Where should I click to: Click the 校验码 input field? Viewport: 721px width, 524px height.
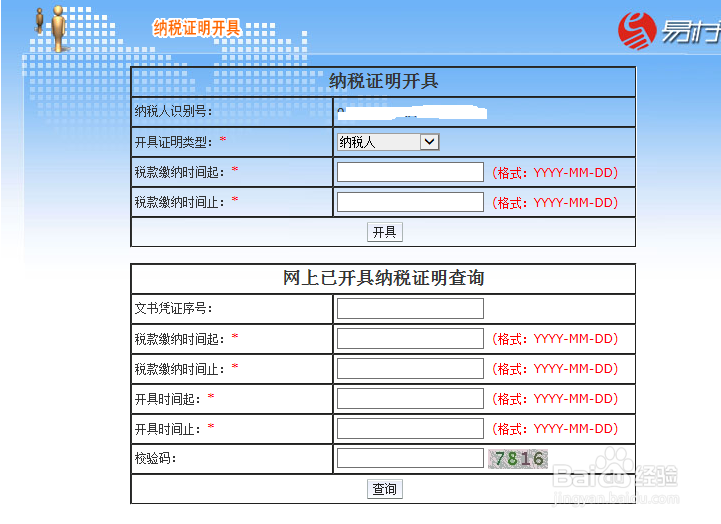pyautogui.click(x=410, y=458)
